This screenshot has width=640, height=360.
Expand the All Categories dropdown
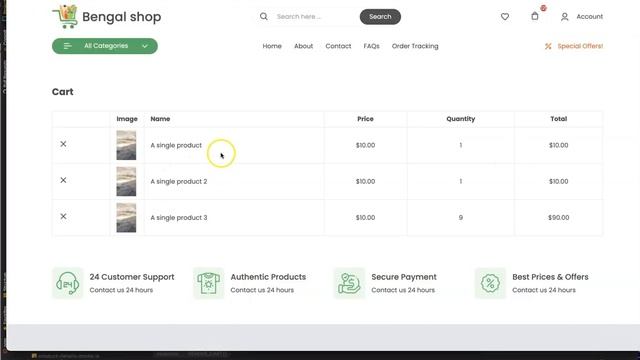105,46
